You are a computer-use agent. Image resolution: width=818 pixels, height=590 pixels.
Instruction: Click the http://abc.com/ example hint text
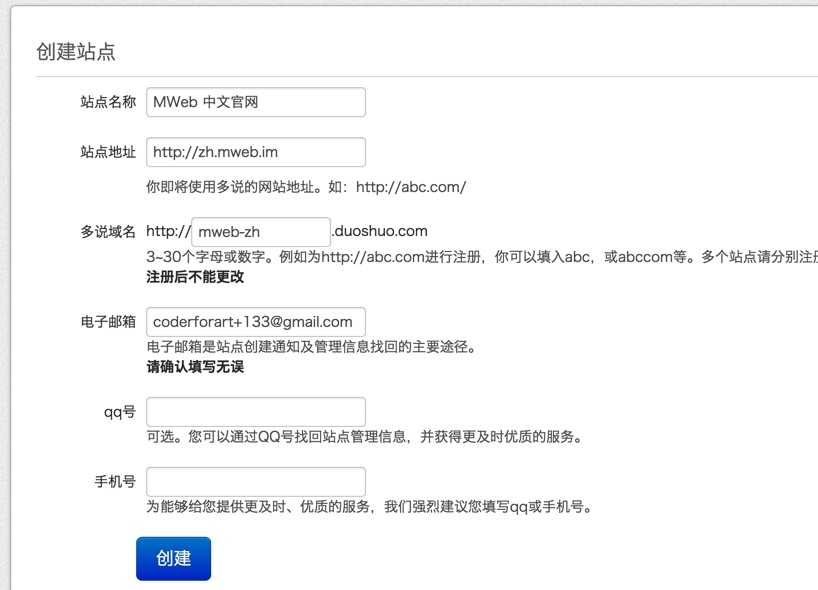coord(410,187)
